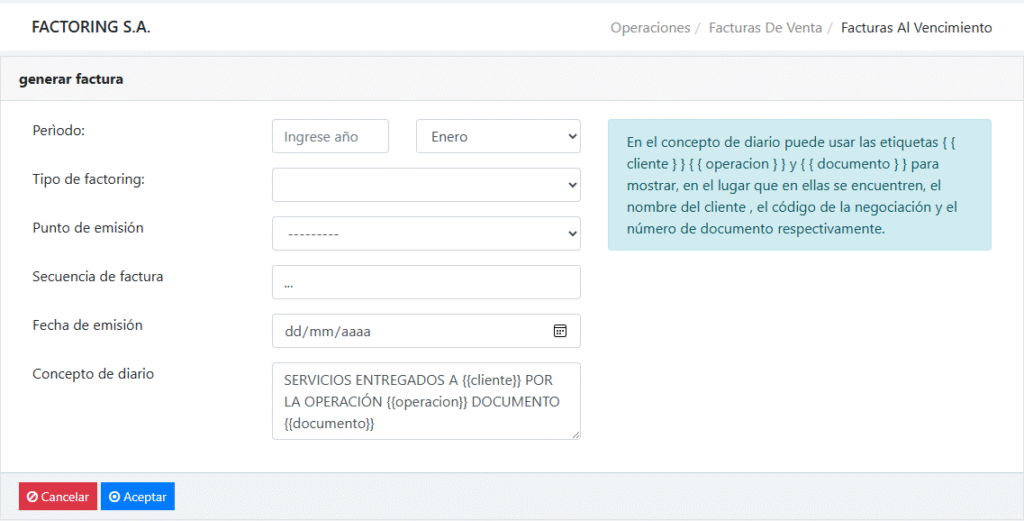Click the blue etiquetas info box

pos(799,185)
